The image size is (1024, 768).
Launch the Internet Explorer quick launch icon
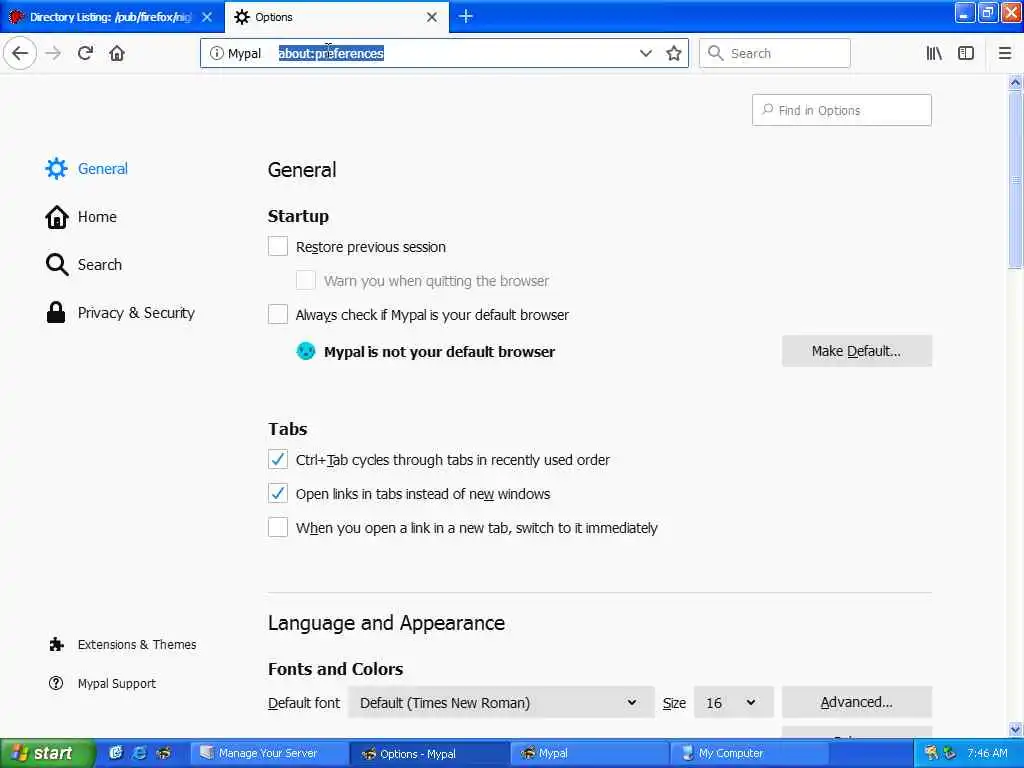tap(139, 753)
